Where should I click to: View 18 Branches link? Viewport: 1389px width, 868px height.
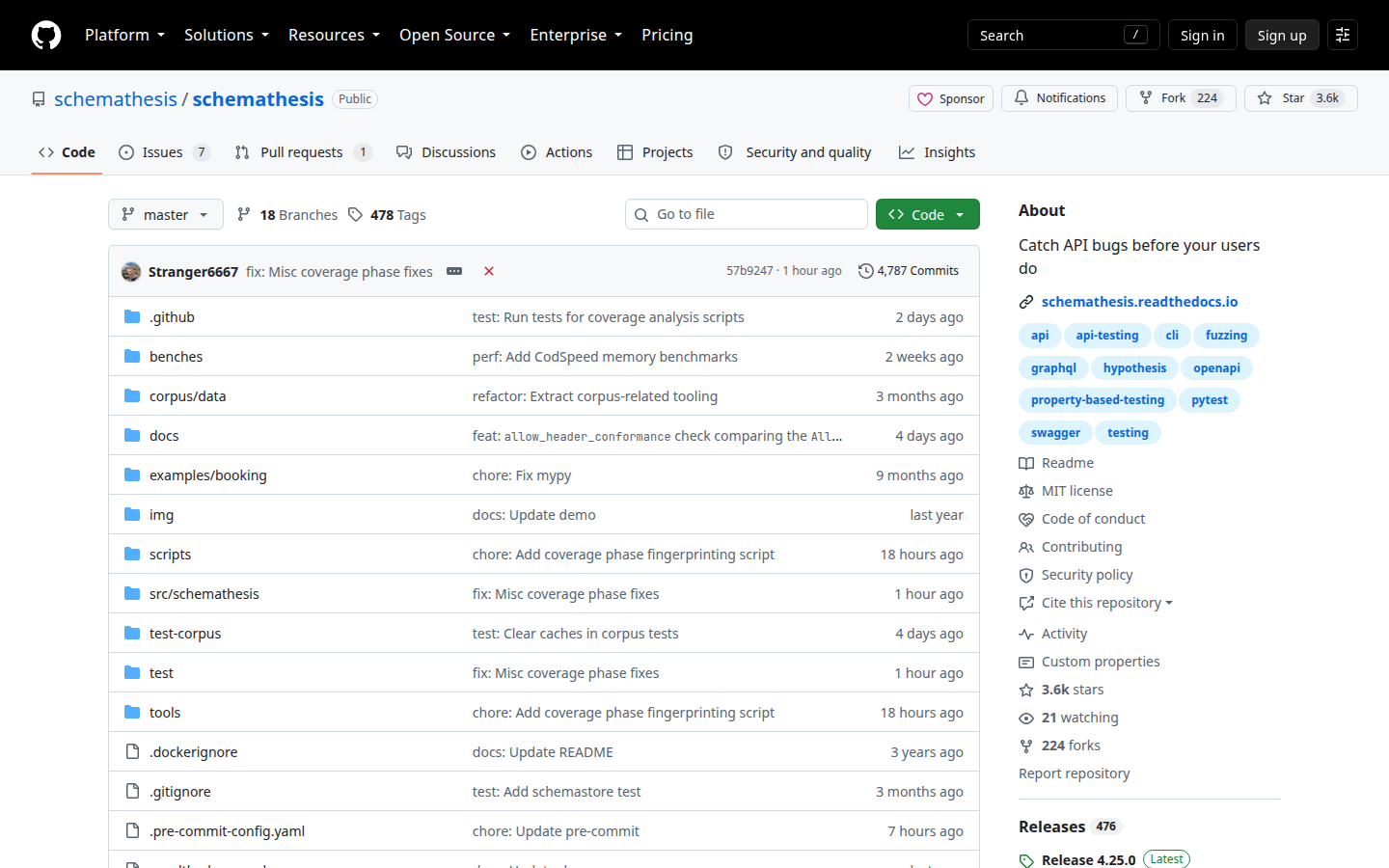tap(288, 215)
